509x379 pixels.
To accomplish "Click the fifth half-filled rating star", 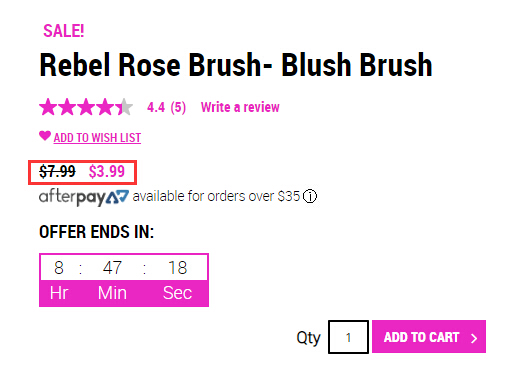I will (x=124, y=107).
